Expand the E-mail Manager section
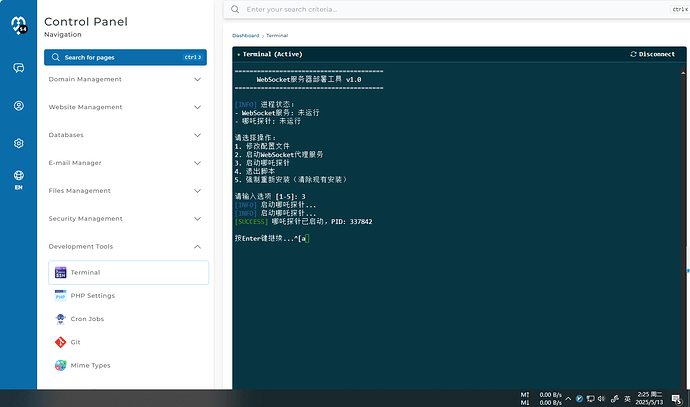Viewport: 690px width, 407px height. pyautogui.click(x=125, y=163)
